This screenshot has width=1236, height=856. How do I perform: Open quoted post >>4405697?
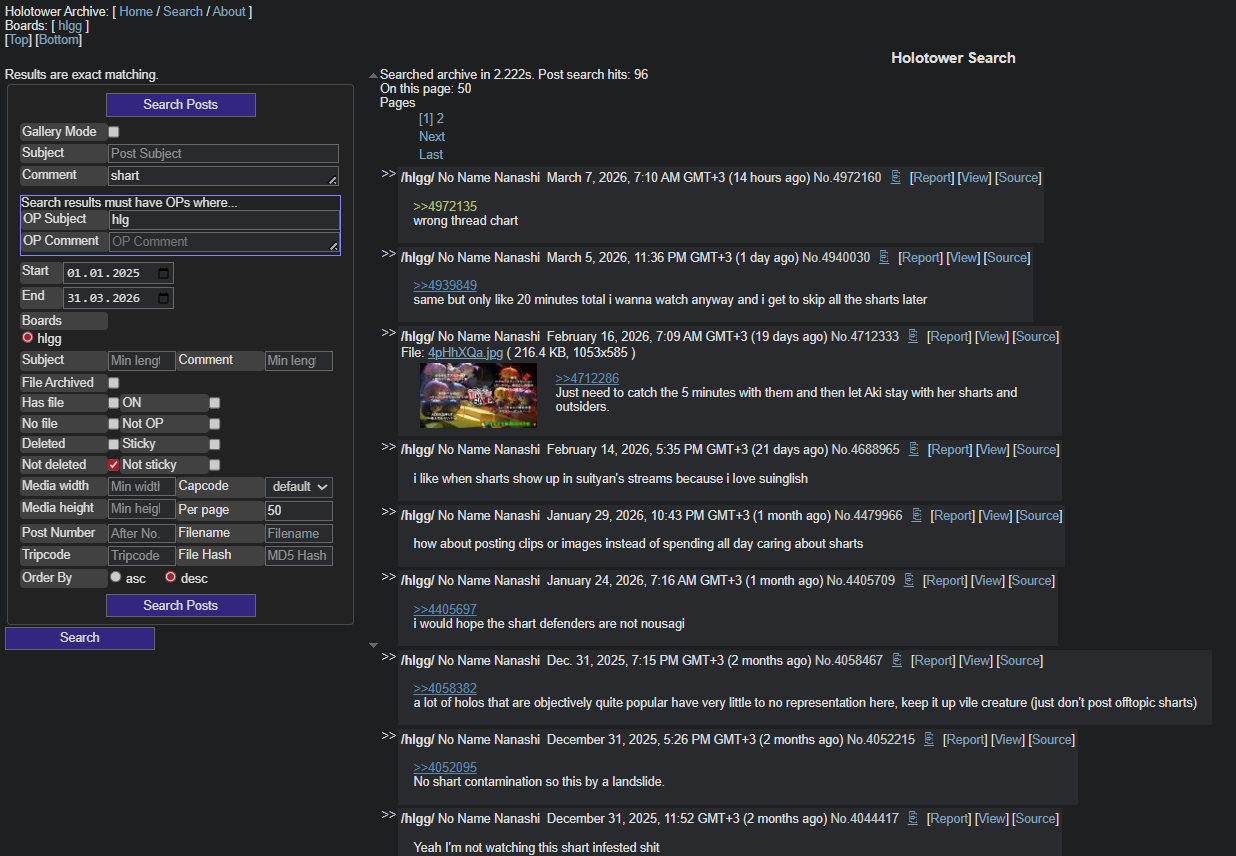(445, 609)
